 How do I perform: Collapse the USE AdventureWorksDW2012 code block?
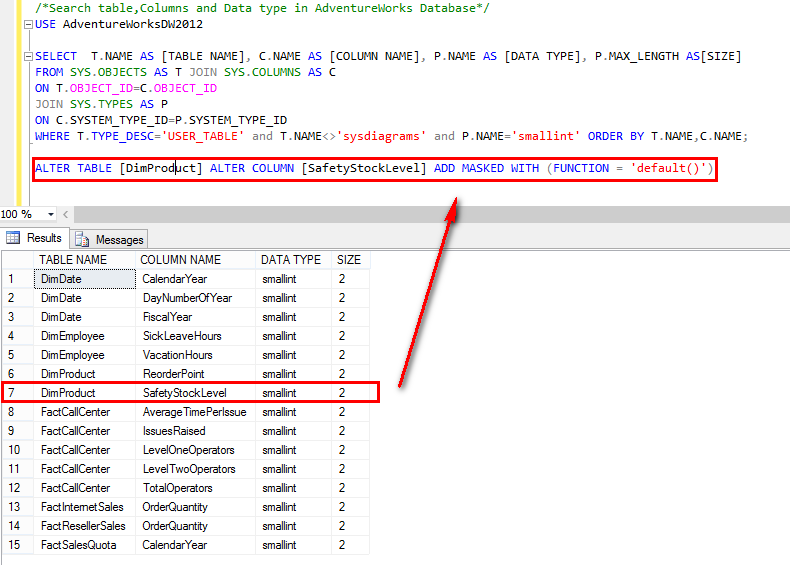coord(26,22)
